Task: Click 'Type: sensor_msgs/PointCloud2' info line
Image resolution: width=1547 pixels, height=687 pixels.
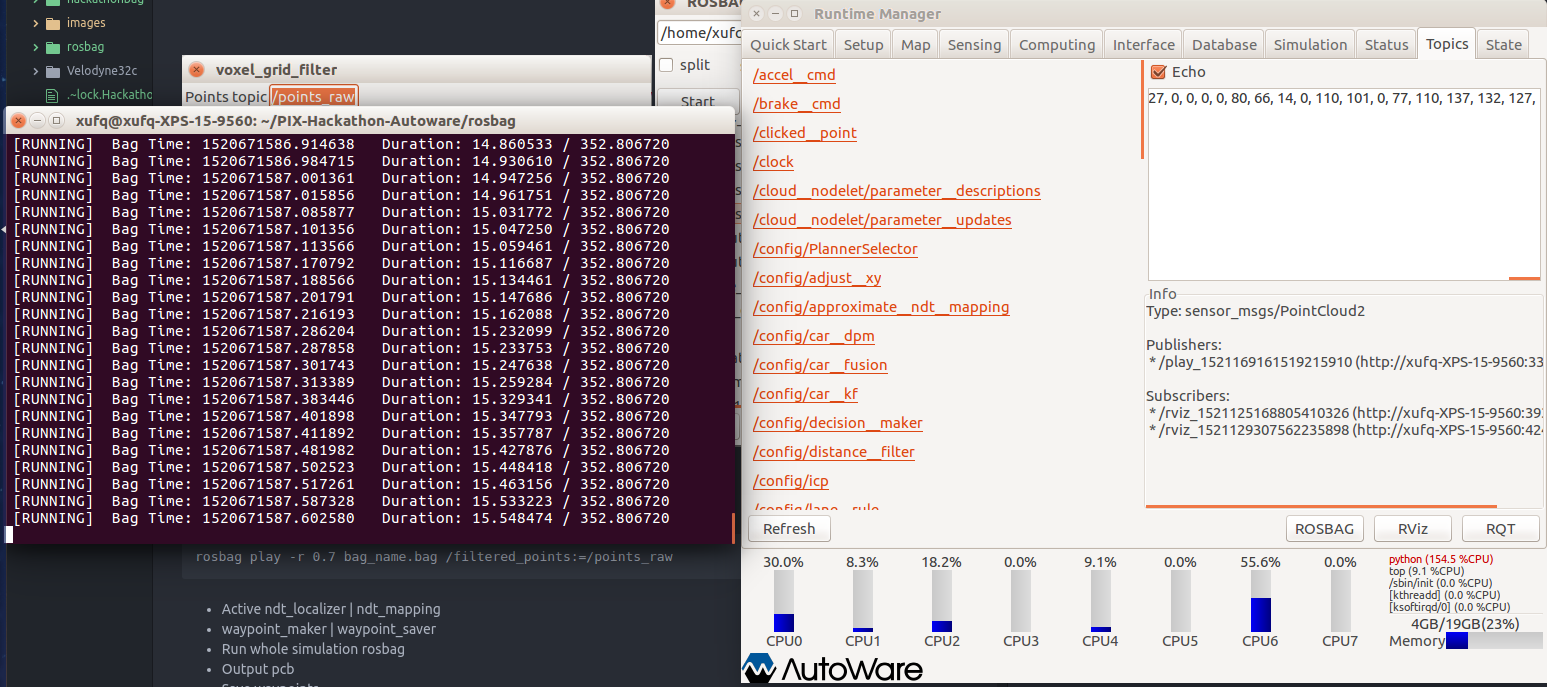Action: (x=1255, y=311)
